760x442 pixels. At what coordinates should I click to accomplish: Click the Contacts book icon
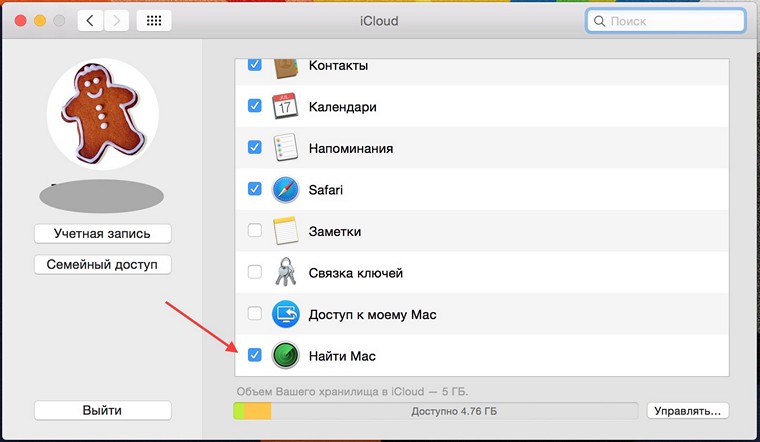click(x=285, y=68)
